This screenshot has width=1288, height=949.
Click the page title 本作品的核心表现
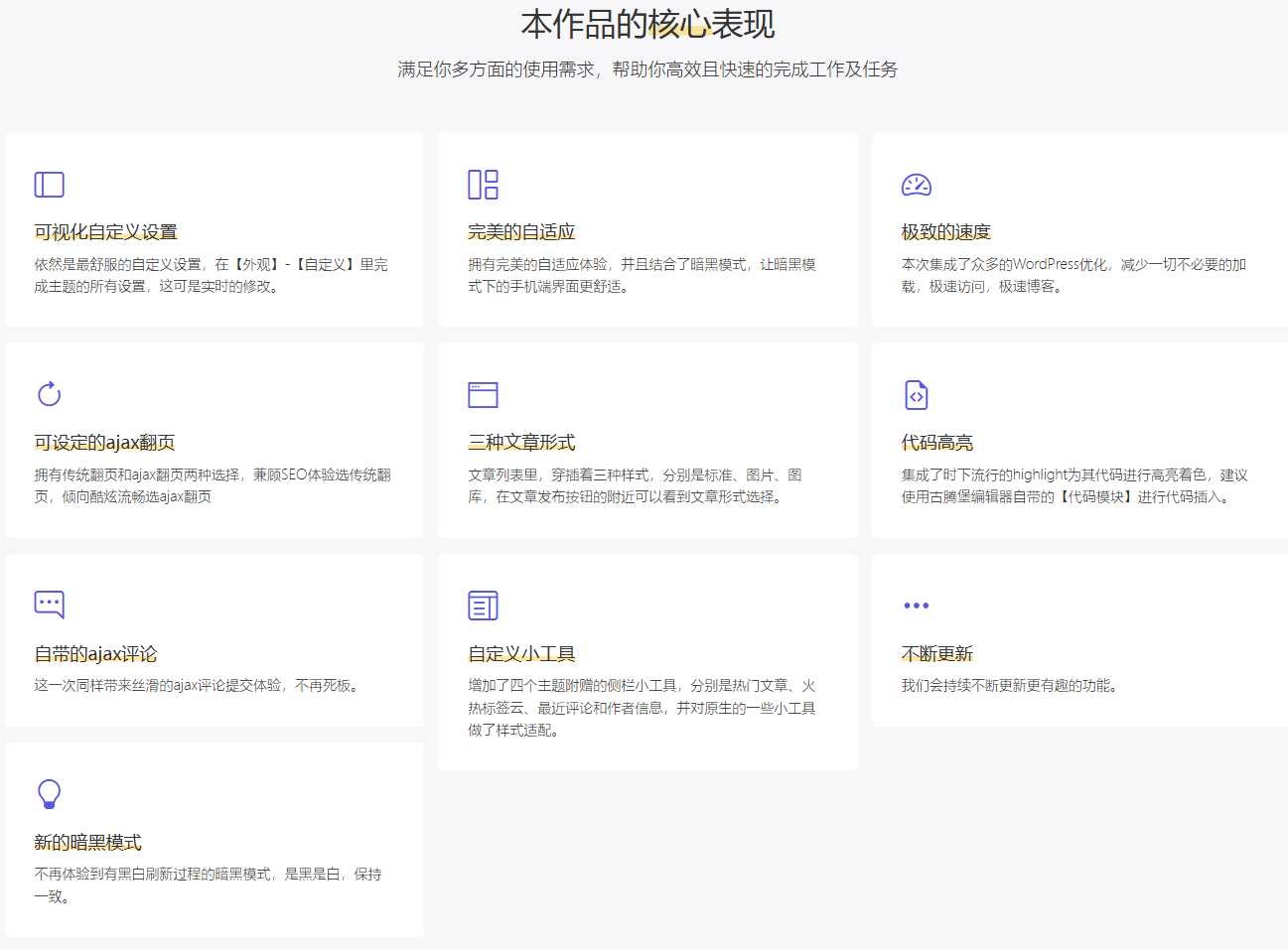pos(647,24)
